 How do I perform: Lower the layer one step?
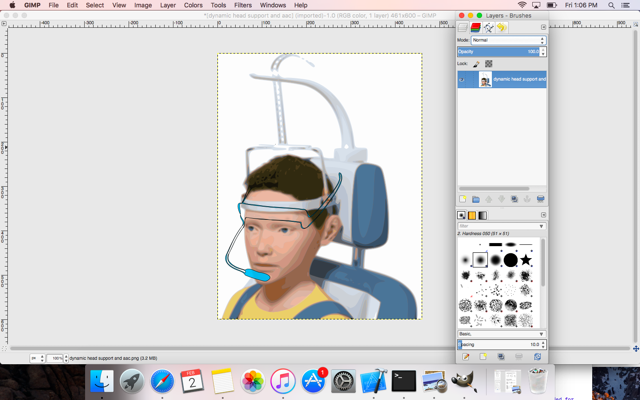click(502, 199)
